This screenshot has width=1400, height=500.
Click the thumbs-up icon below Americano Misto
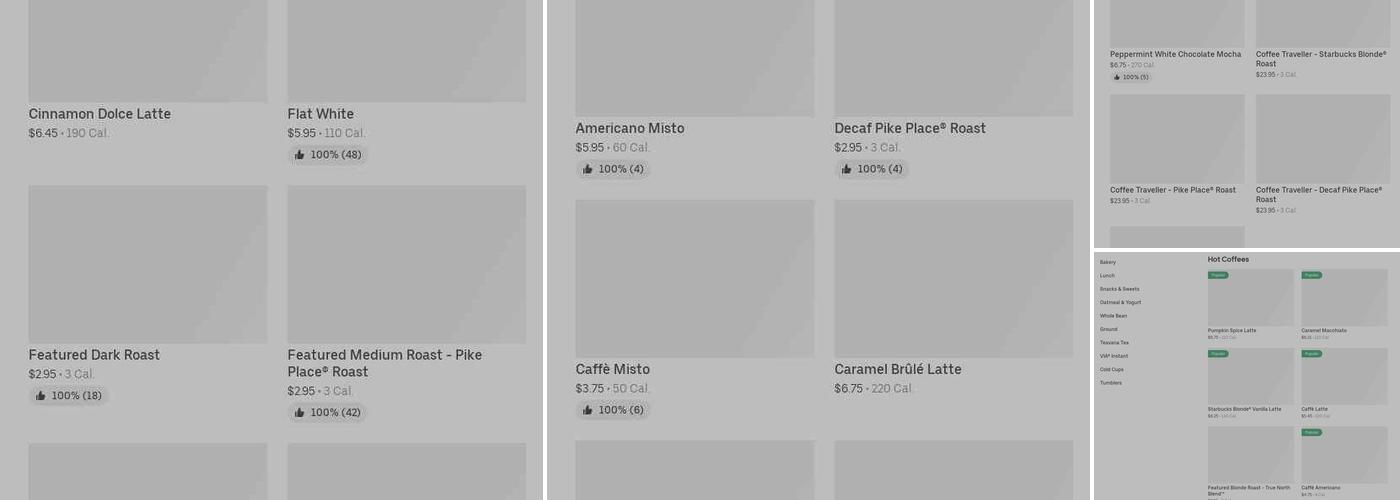point(587,170)
